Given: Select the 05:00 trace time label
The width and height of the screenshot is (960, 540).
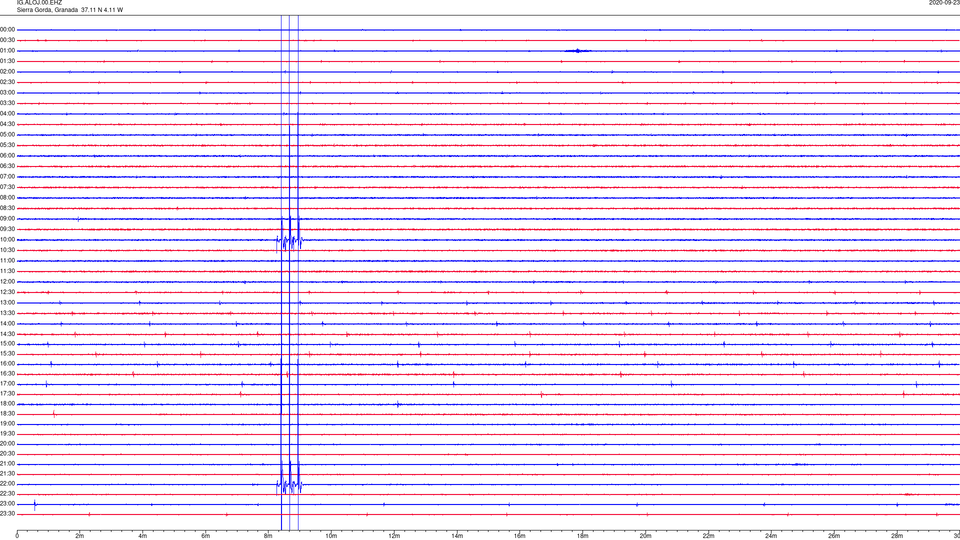Looking at the screenshot, I should pos(8,135).
